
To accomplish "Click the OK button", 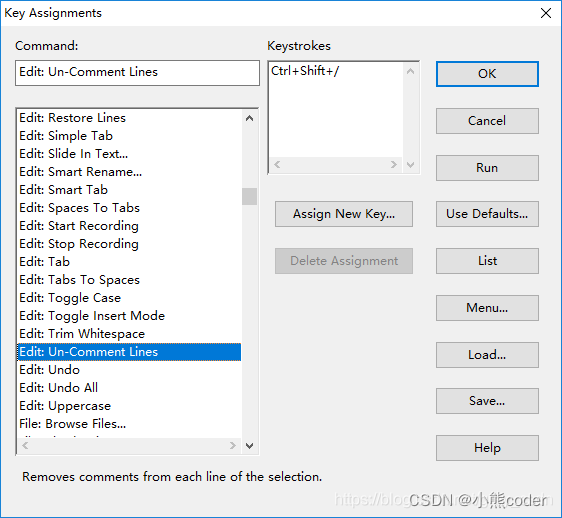I will pyautogui.click(x=487, y=74).
